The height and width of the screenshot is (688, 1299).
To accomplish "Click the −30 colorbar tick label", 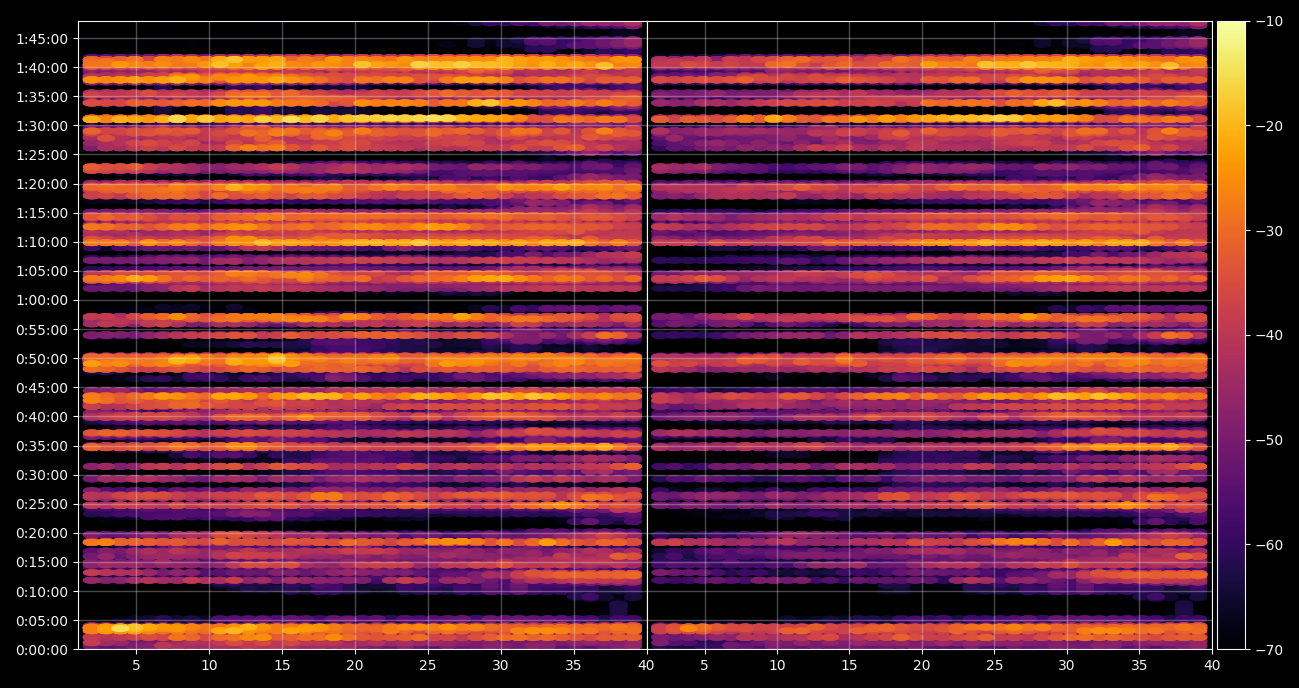I will tap(1269, 231).
